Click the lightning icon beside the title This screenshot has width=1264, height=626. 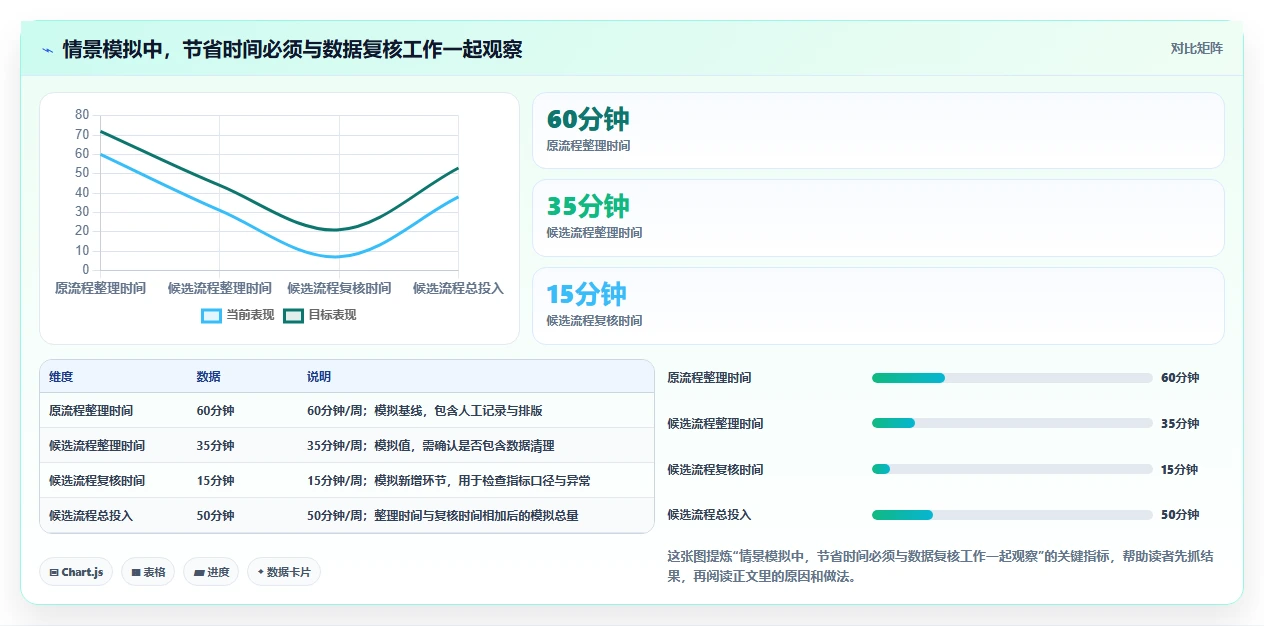tap(48, 50)
